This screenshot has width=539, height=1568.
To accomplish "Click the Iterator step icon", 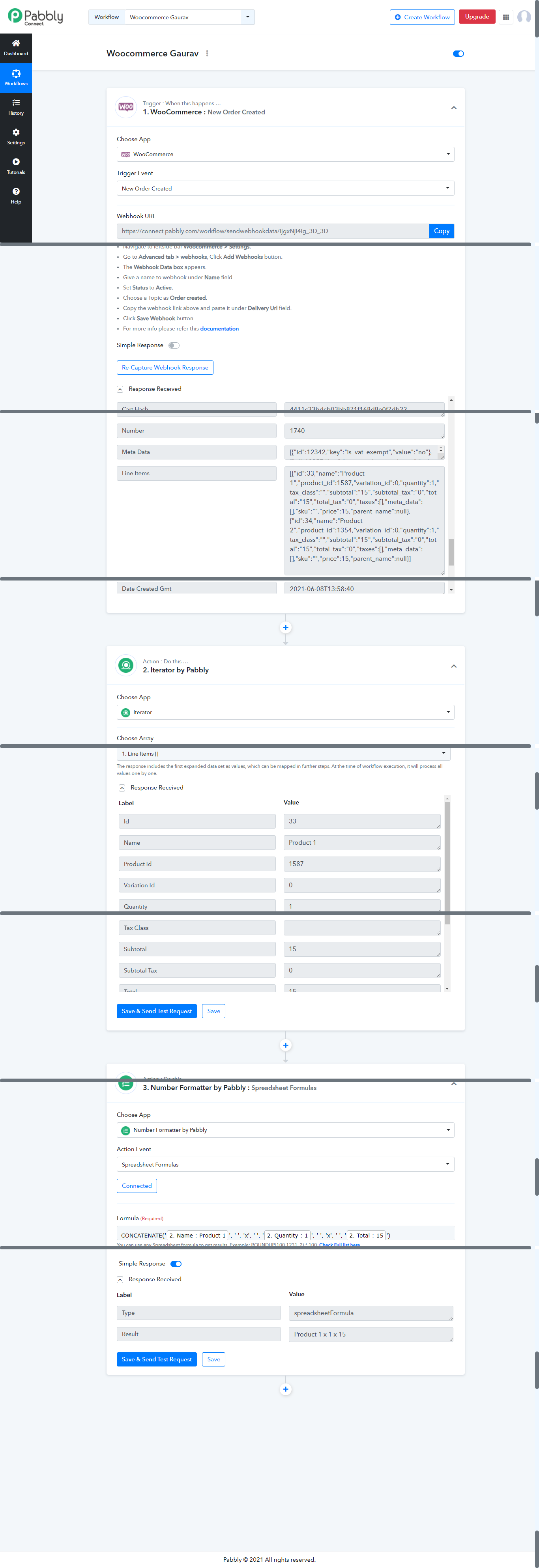I will 126,665.
